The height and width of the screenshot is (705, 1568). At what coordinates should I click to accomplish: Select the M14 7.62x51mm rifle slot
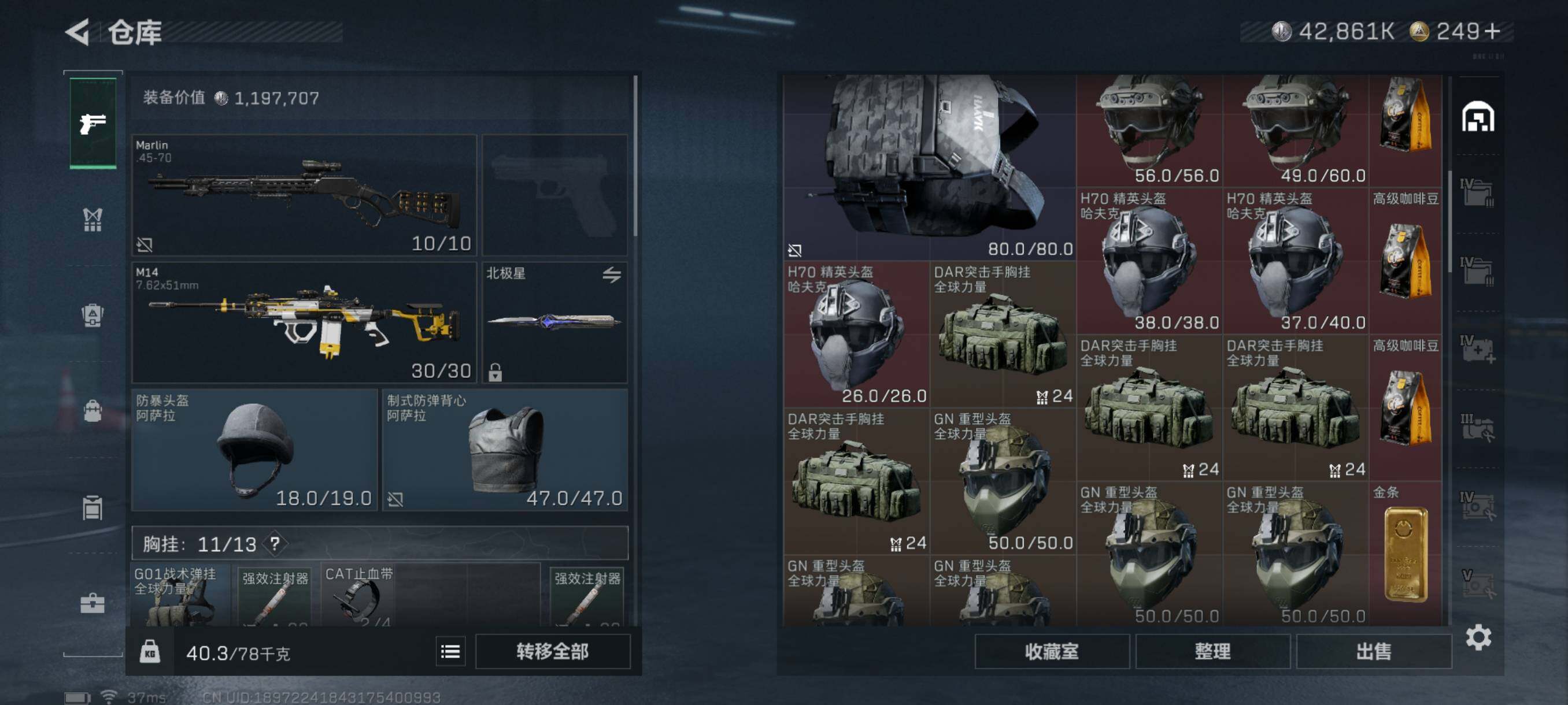pyautogui.click(x=304, y=322)
